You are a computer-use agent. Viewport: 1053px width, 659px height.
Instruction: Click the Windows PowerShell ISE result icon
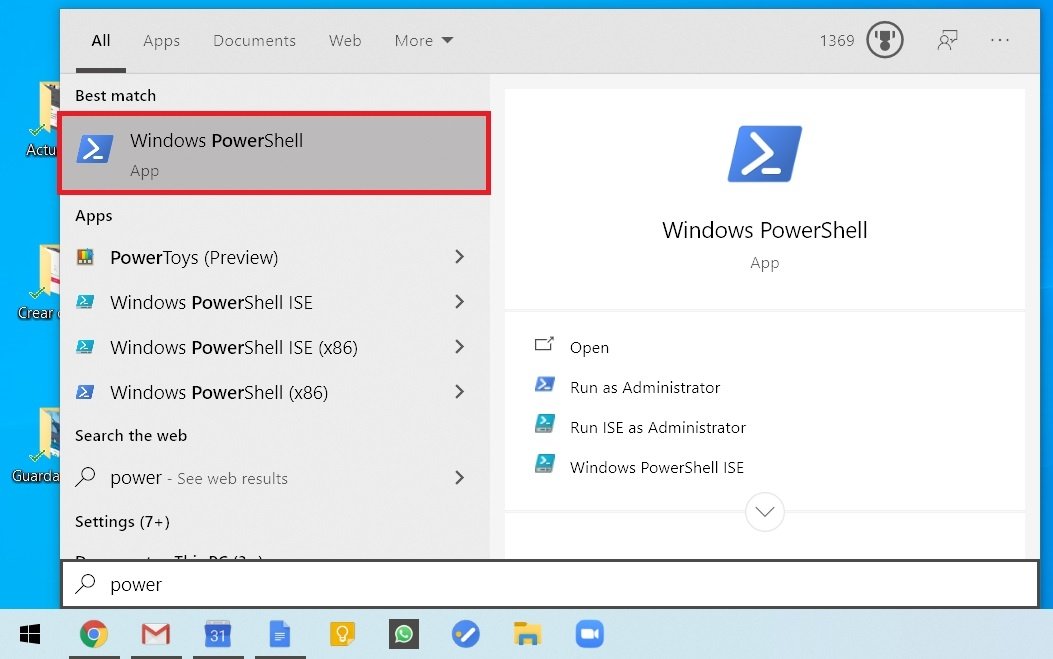(x=85, y=302)
